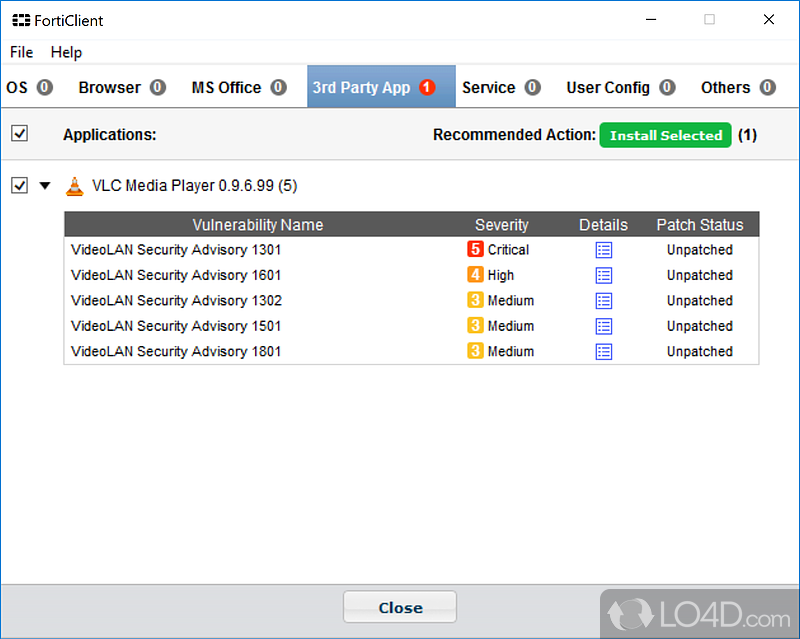Toggle the select-all Applications checkbox
Screen dimensions: 800x639
point(20,134)
